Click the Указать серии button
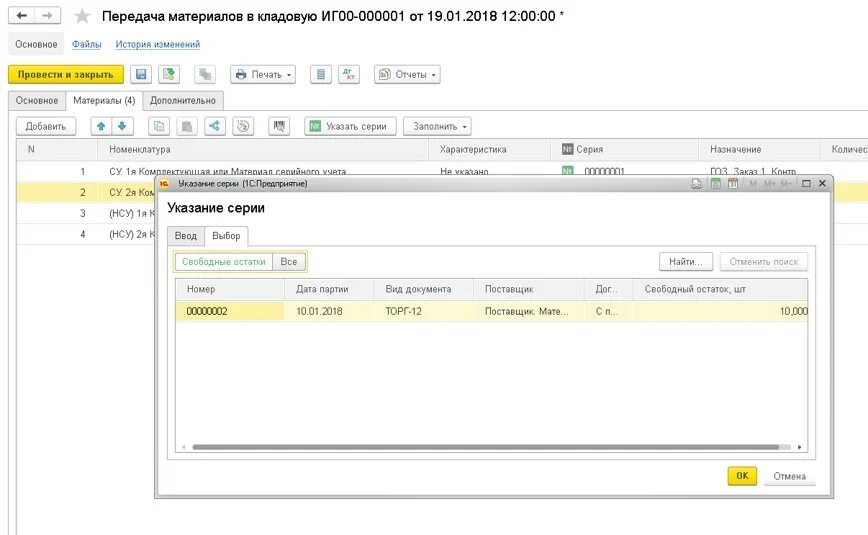868x535 pixels. (x=350, y=126)
